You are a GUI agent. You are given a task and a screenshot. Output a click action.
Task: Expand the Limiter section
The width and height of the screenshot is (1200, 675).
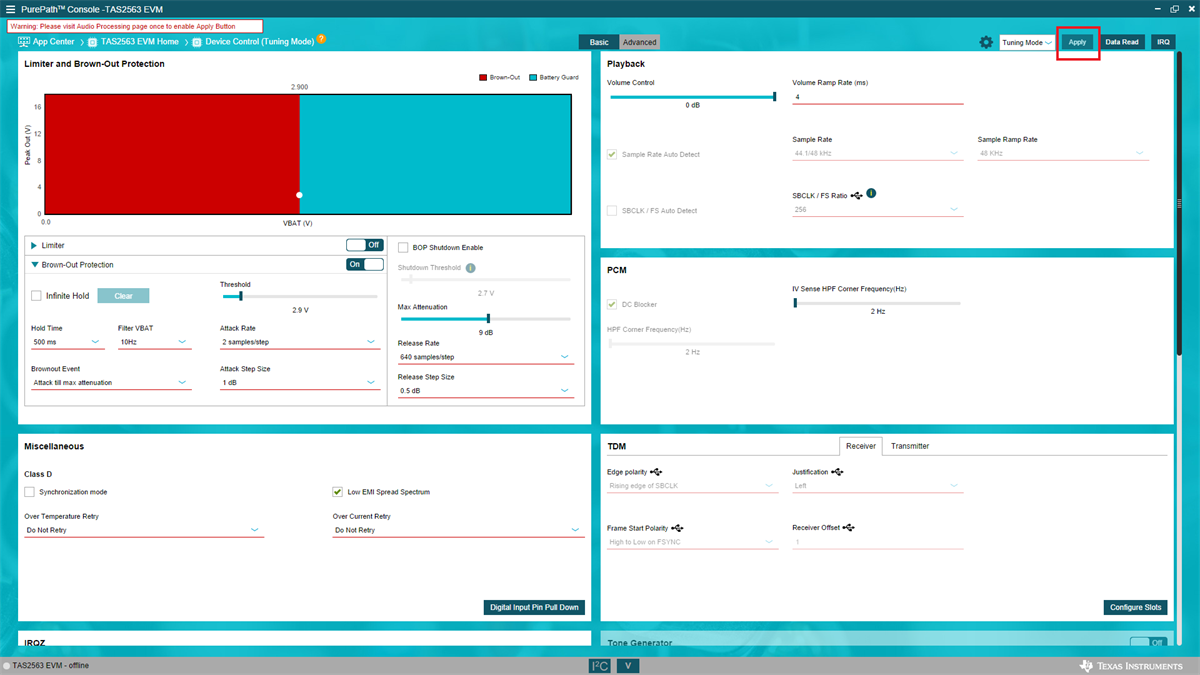(x=34, y=245)
